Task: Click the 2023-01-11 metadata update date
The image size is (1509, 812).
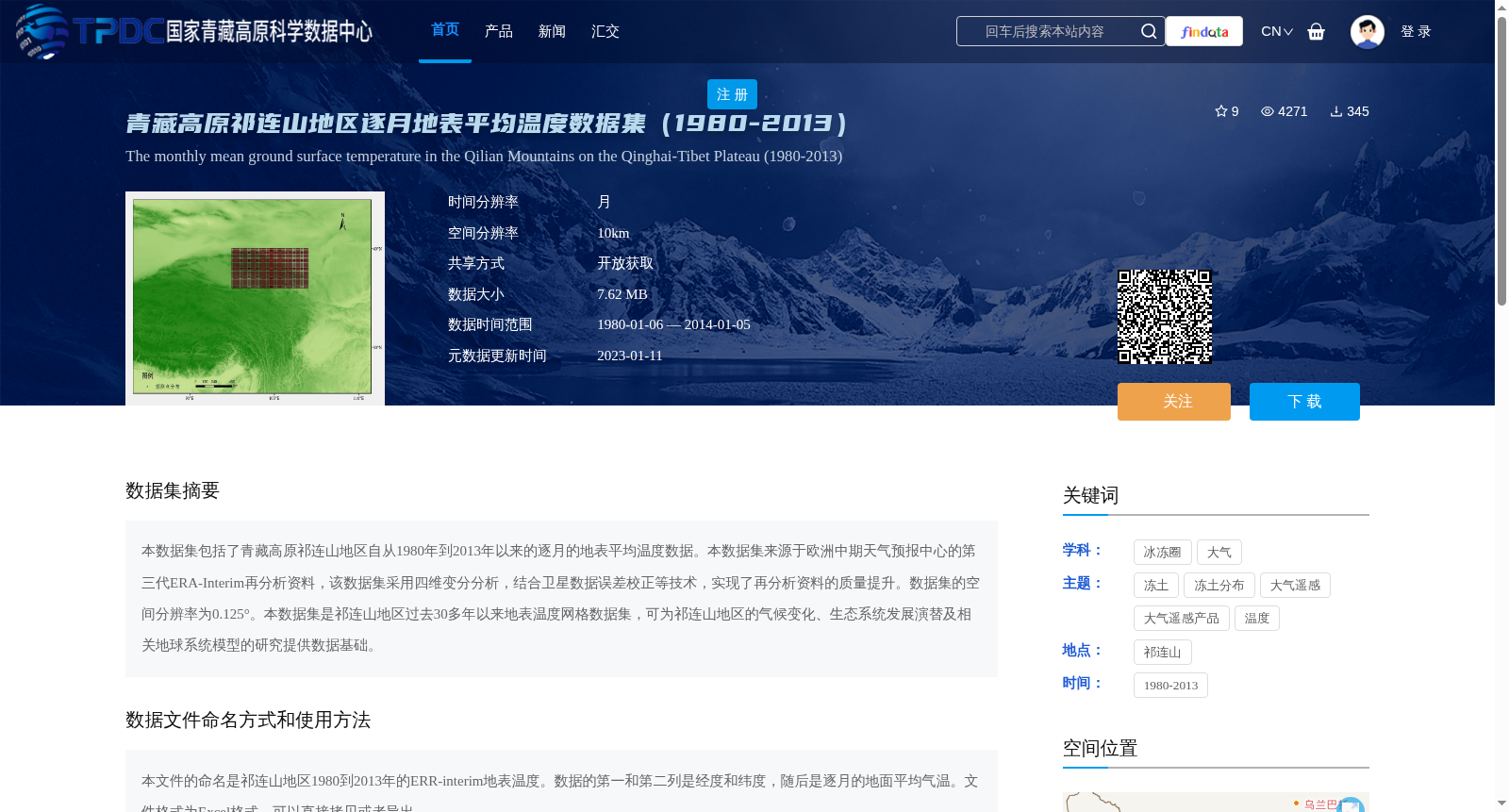Action: (630, 356)
